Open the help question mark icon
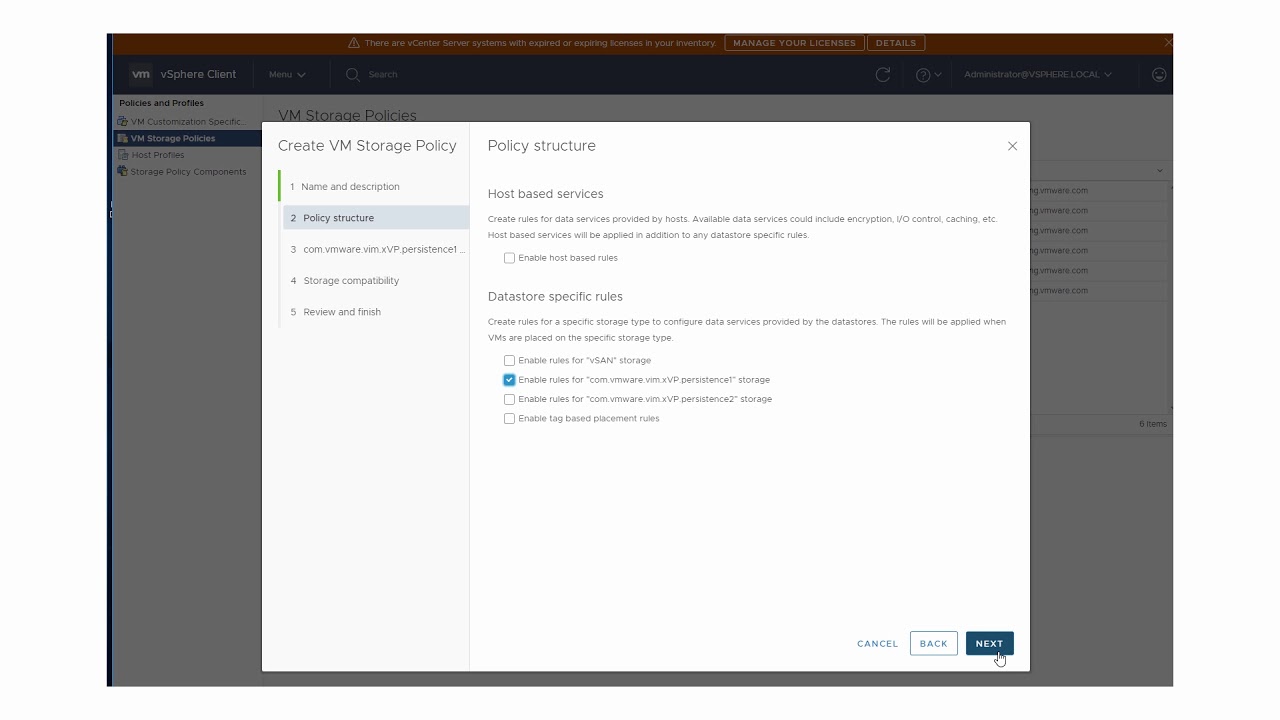 coord(923,75)
